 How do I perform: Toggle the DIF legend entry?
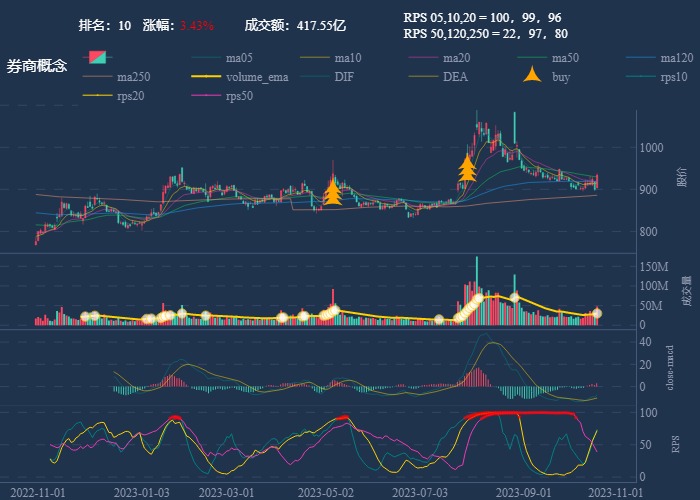(343, 77)
